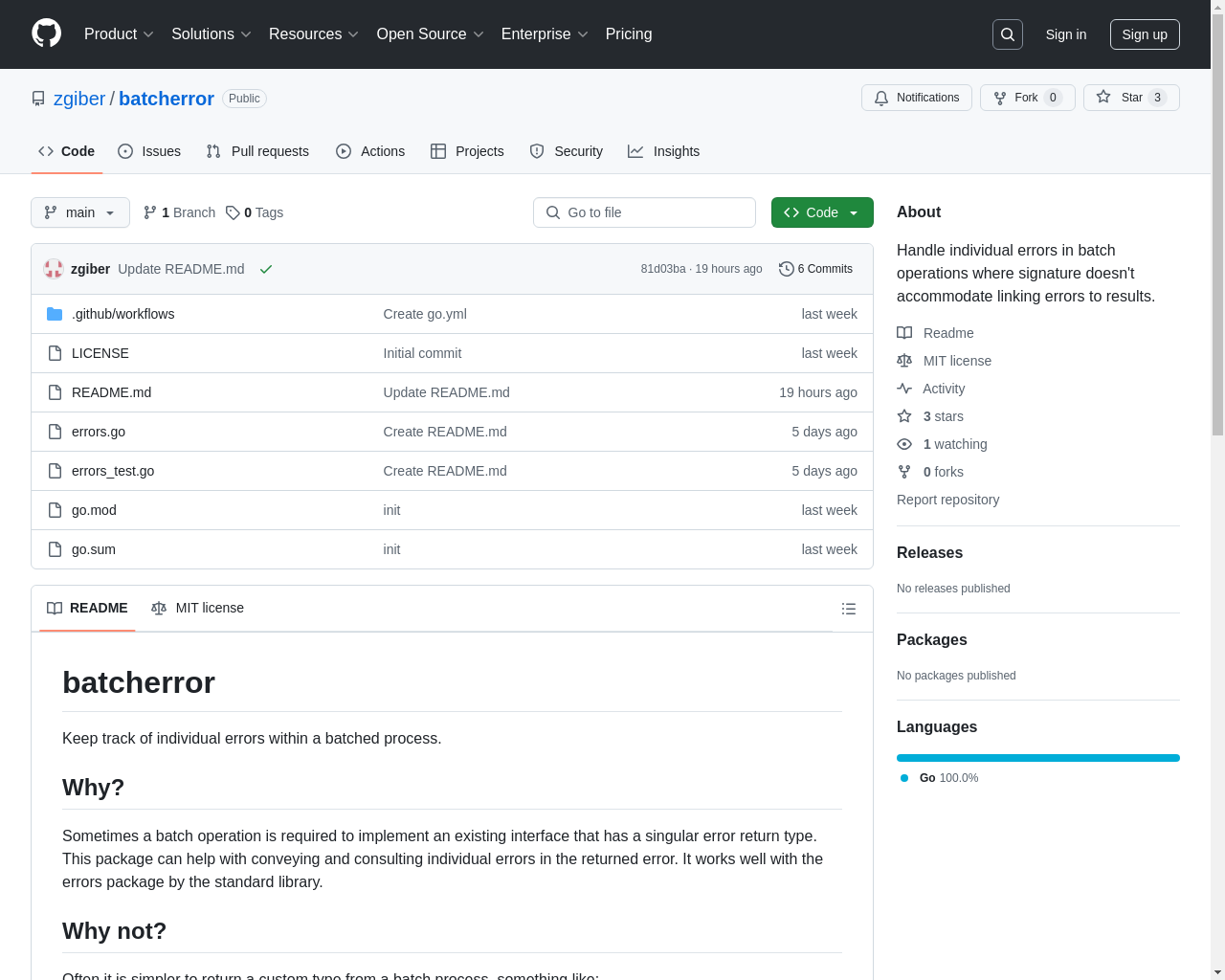Open commit hash 81d03ba

663,269
